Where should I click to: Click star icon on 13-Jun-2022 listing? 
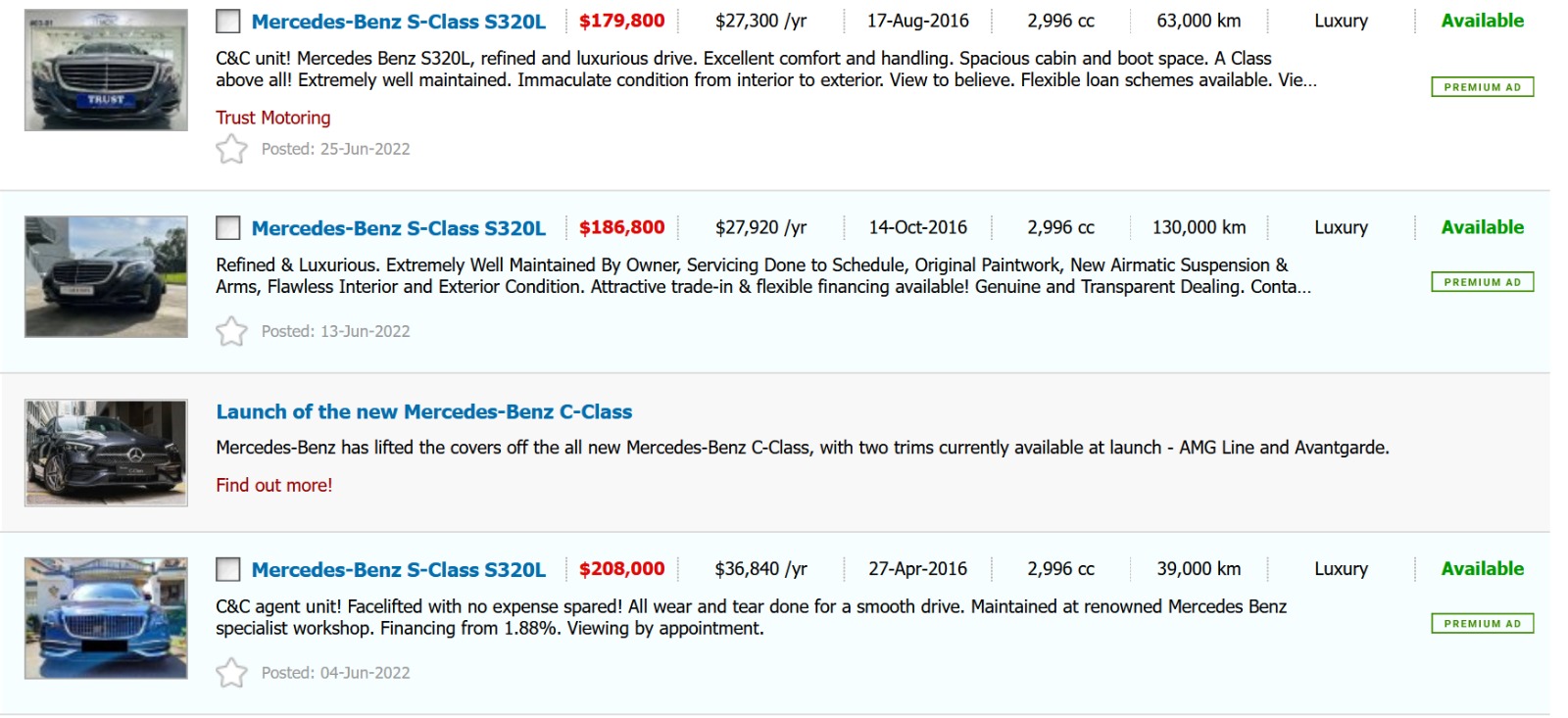pyautogui.click(x=231, y=331)
